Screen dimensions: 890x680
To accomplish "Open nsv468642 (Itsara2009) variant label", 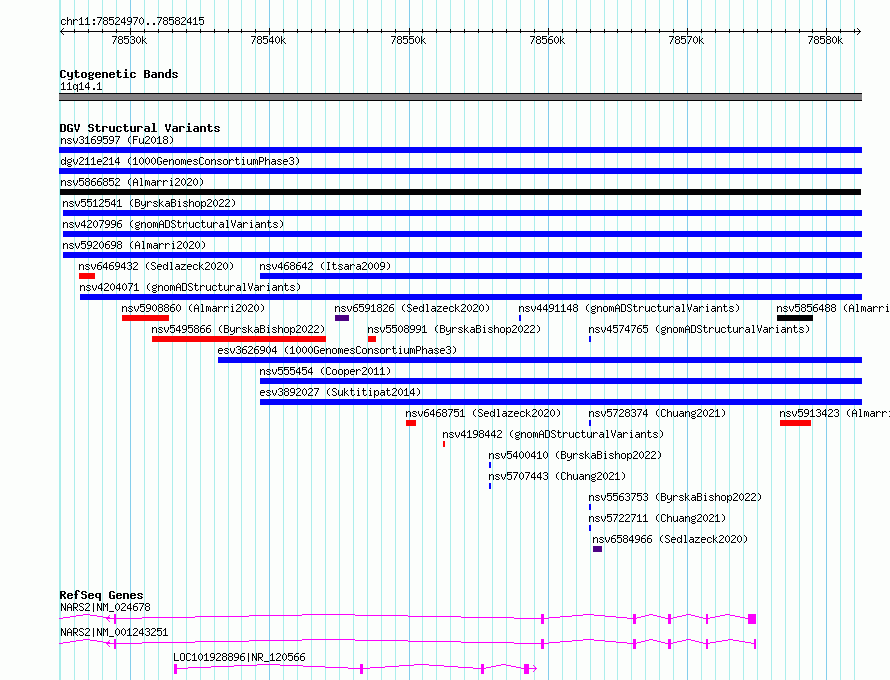I will (x=325, y=266).
